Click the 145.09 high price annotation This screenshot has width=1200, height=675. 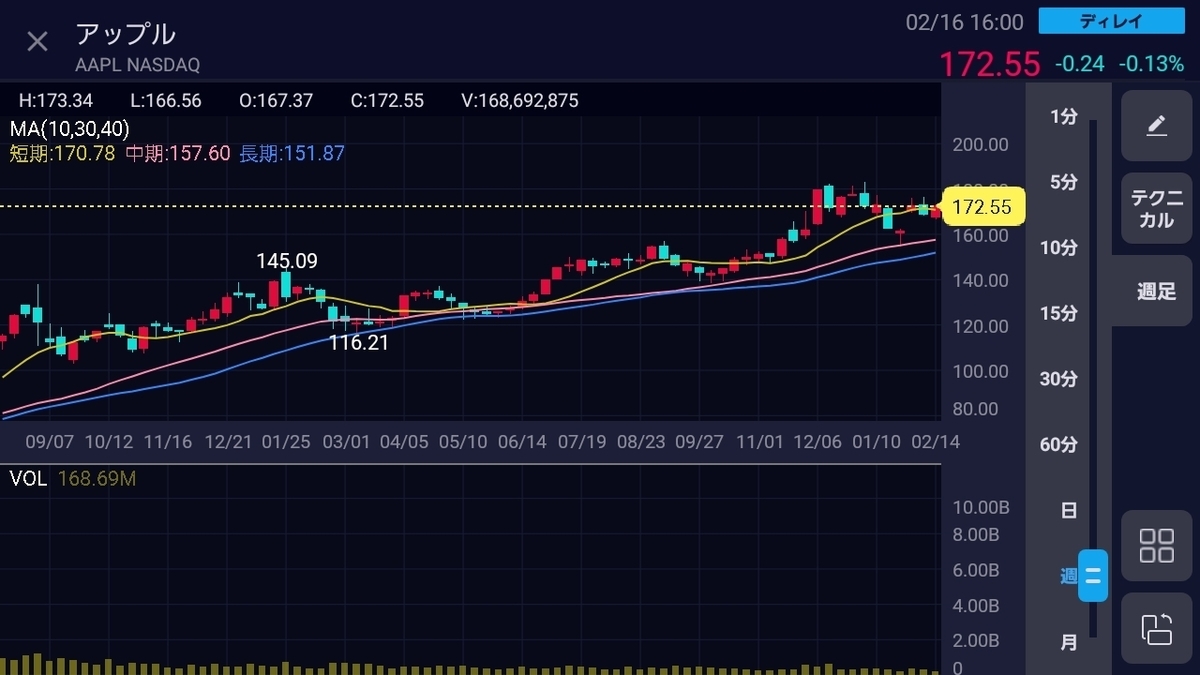coord(287,261)
